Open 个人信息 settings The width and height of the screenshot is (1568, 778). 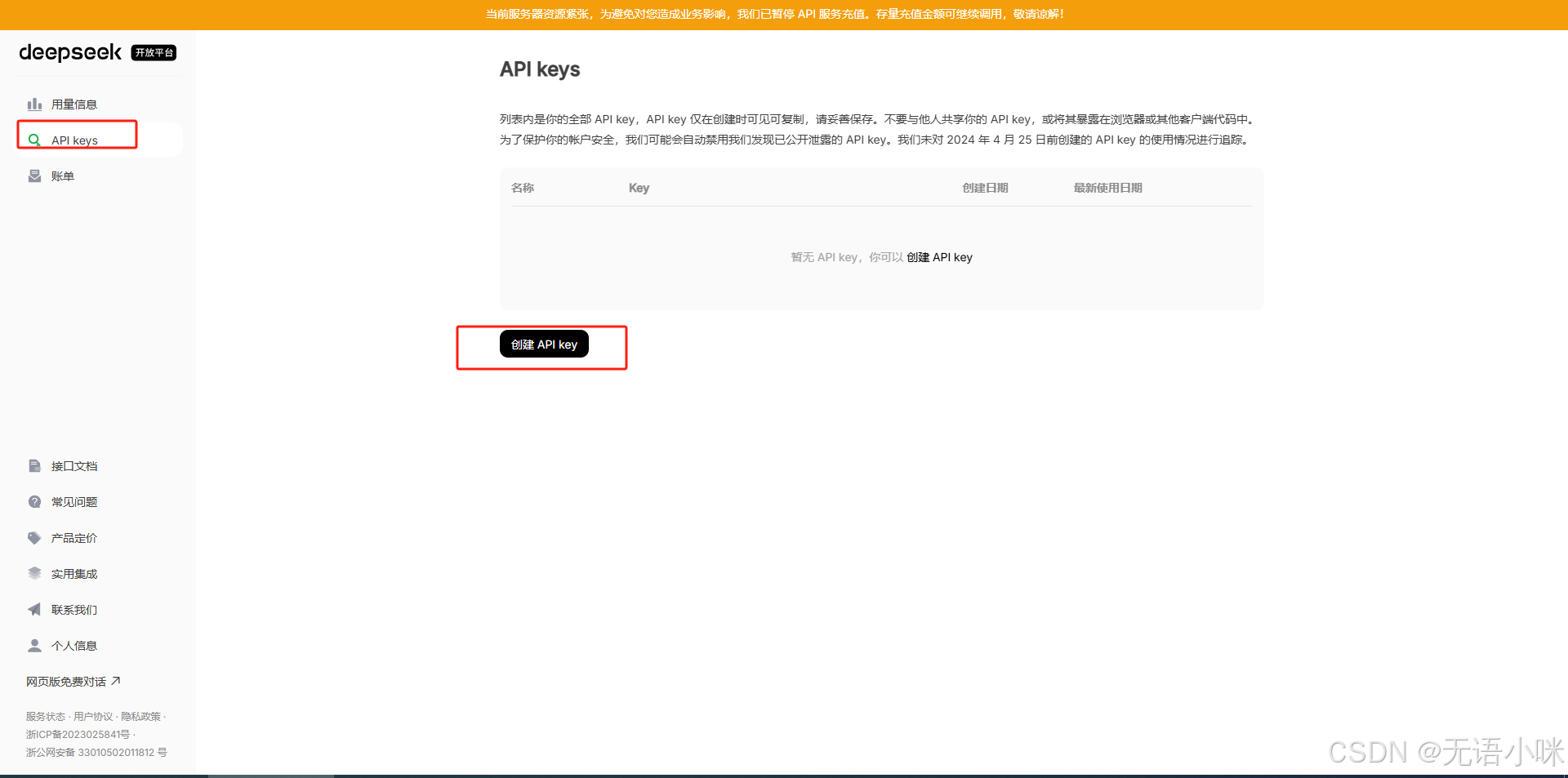98,646
